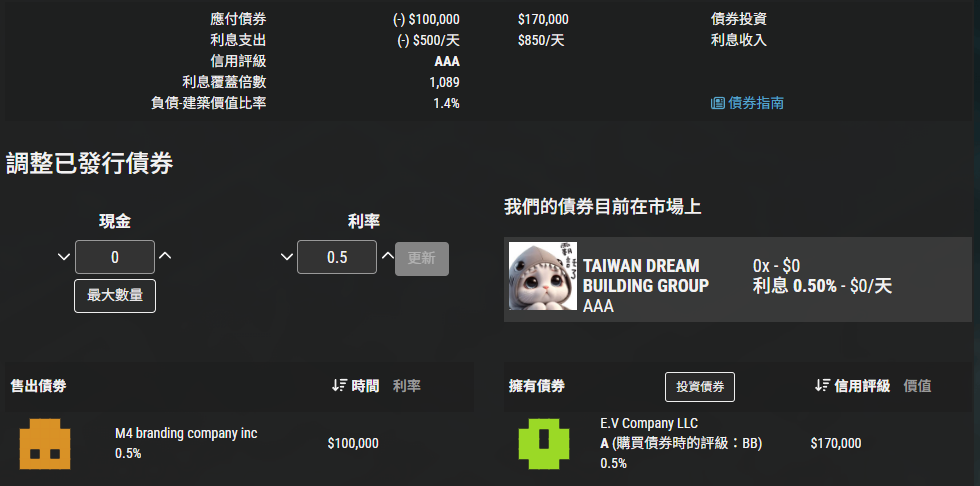Click the 最大數量 button

click(x=115, y=296)
